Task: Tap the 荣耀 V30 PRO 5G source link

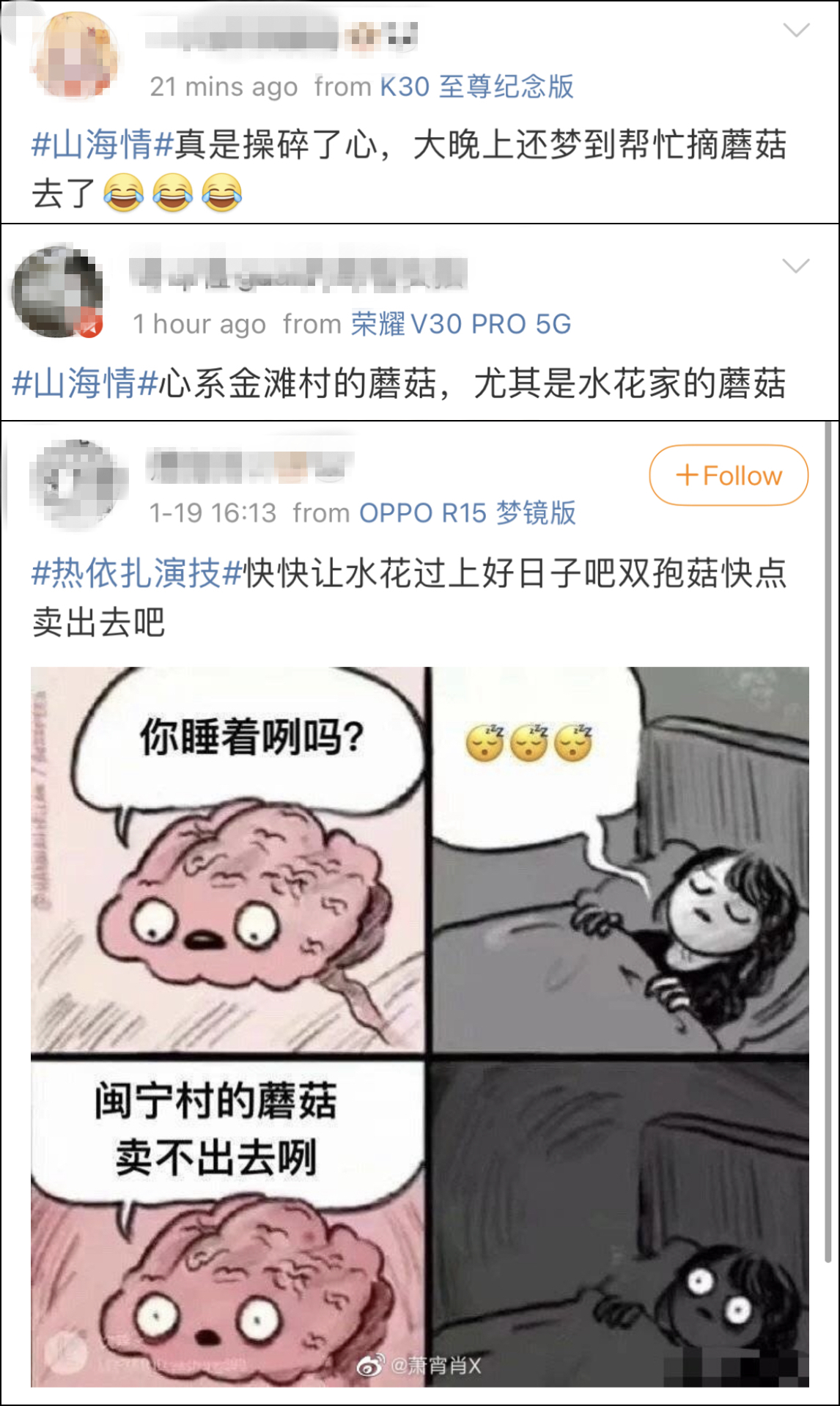Action: pyautogui.click(x=461, y=323)
